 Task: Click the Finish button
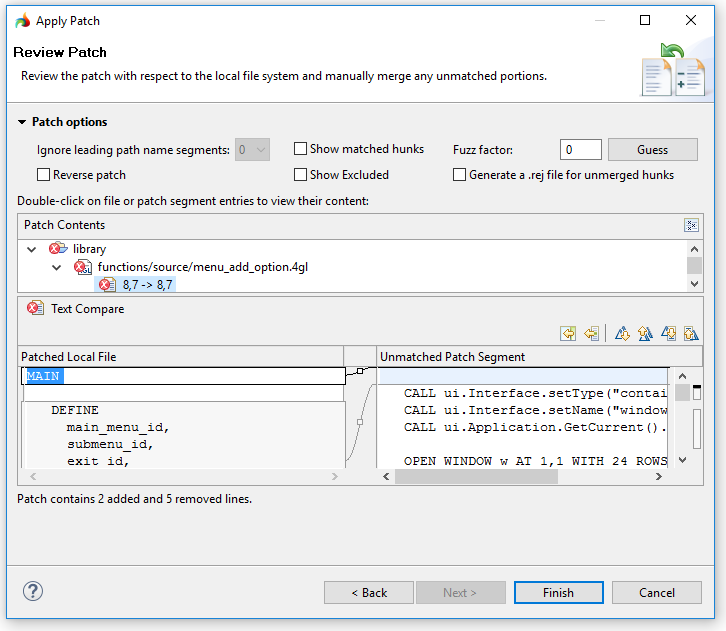558,592
